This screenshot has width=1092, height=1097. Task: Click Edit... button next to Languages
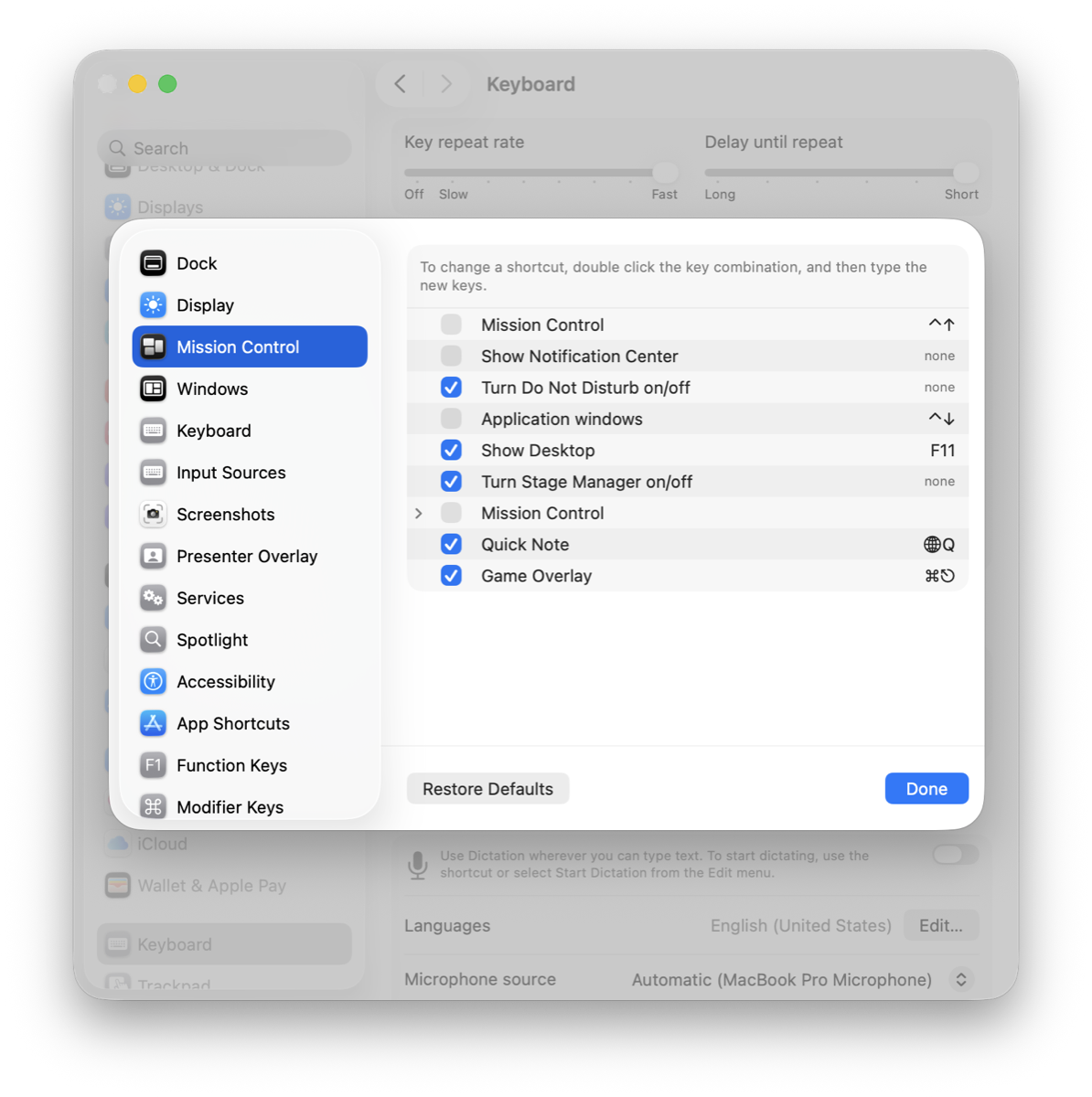click(941, 925)
